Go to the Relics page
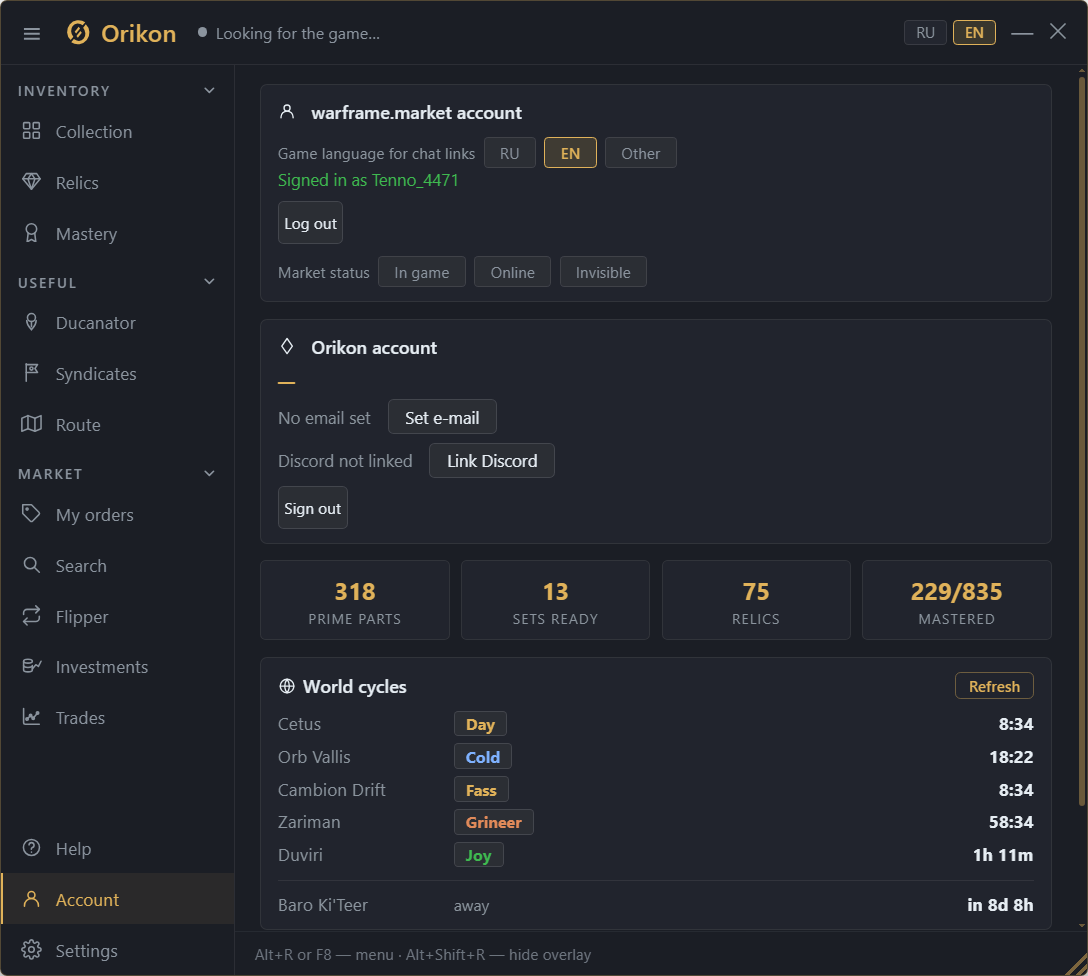Image resolution: width=1088 pixels, height=976 pixels. 117,182
